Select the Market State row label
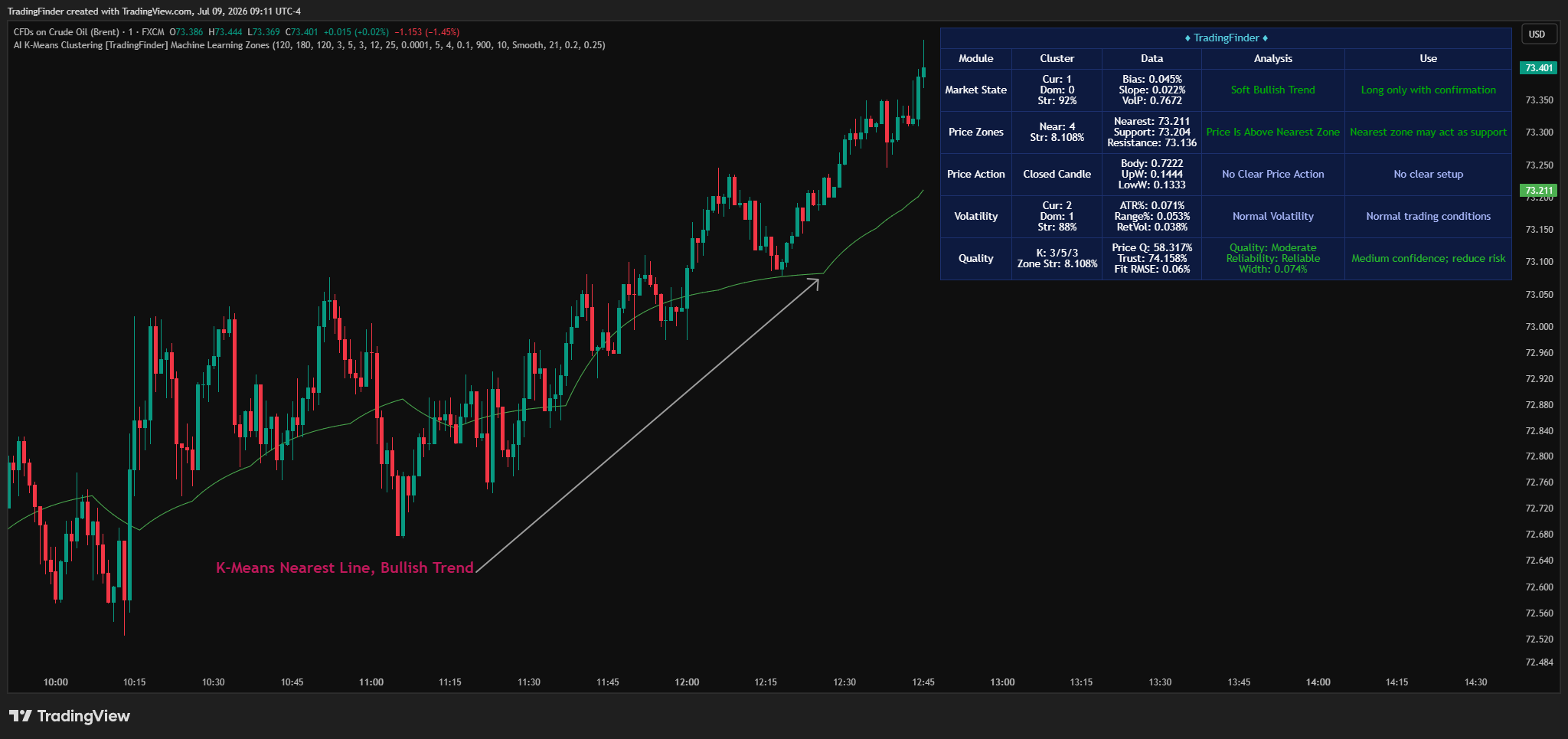 coord(976,90)
